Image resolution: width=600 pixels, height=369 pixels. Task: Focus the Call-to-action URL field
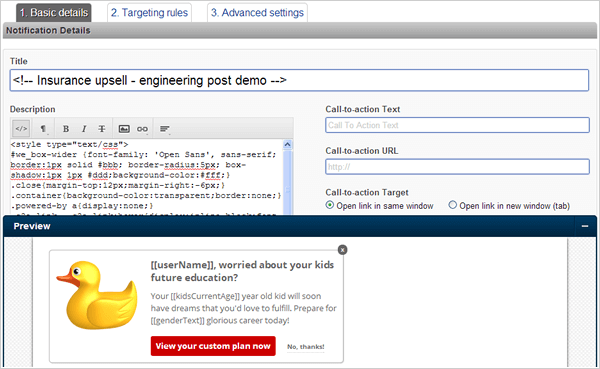[457, 167]
